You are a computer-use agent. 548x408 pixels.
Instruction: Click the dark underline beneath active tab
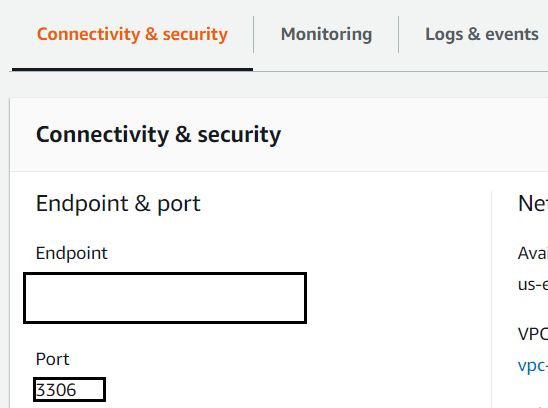coord(132,70)
